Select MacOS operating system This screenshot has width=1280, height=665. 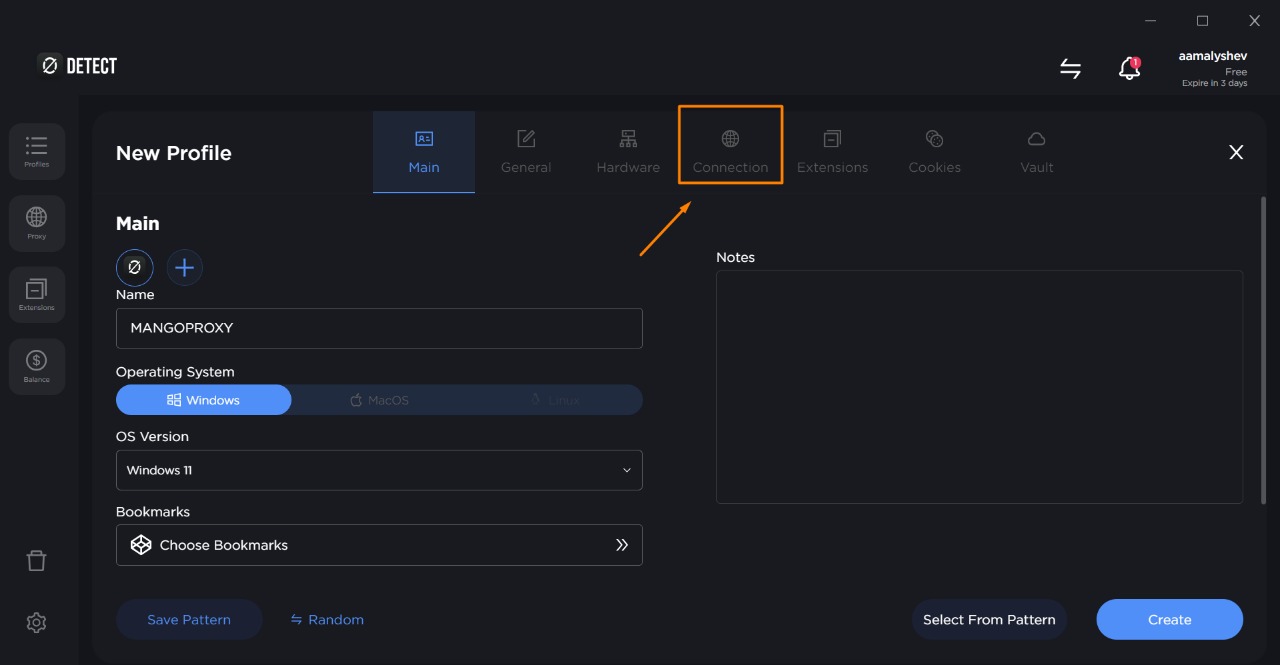click(379, 400)
